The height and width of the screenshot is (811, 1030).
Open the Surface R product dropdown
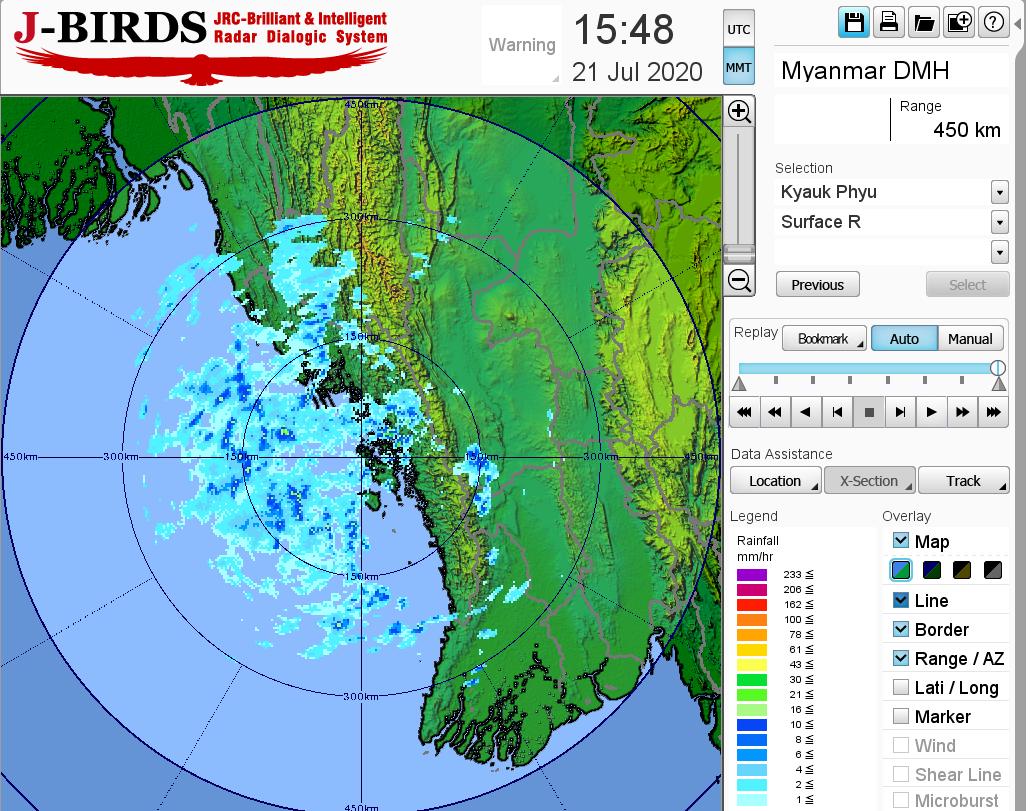[999, 222]
